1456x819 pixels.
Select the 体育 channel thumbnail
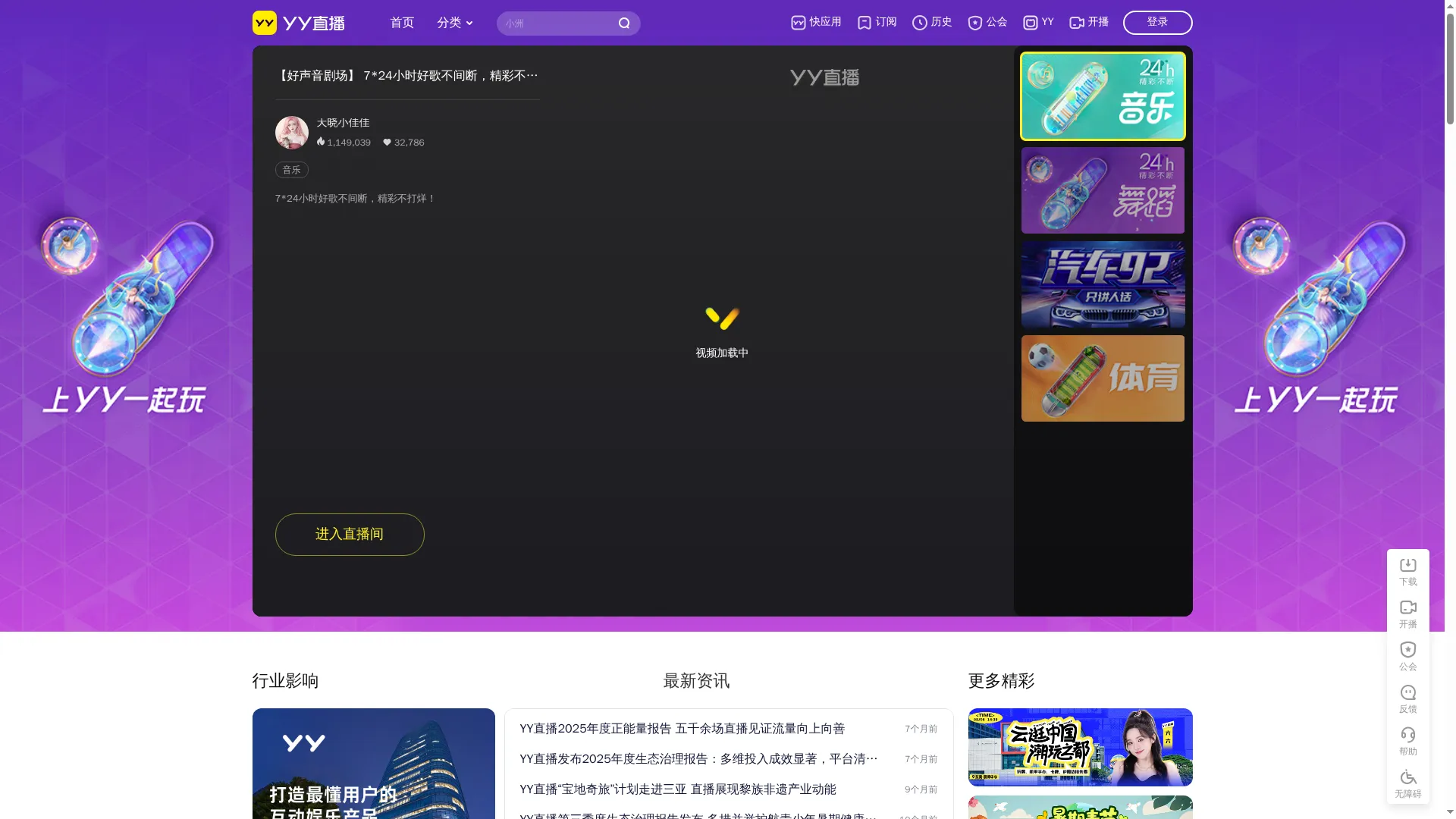pos(1103,378)
